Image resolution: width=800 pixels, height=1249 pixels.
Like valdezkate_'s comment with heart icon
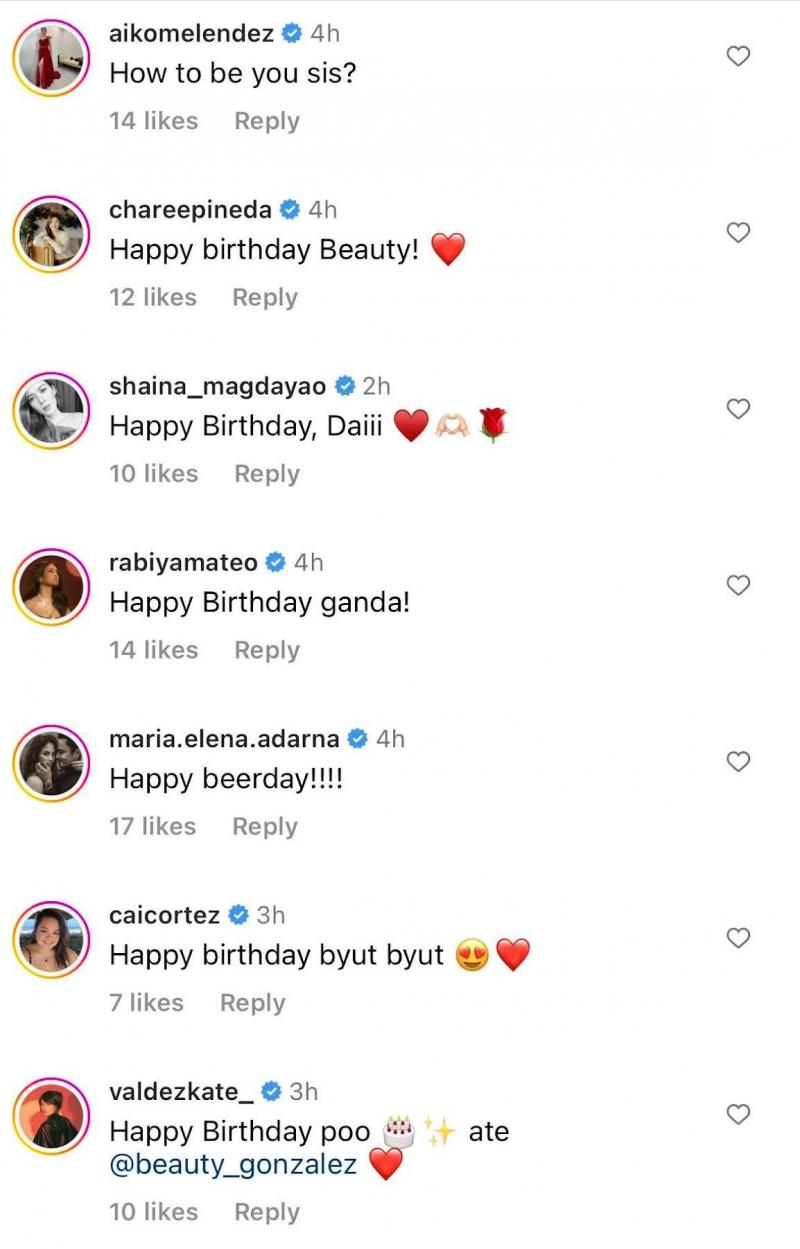738,1114
